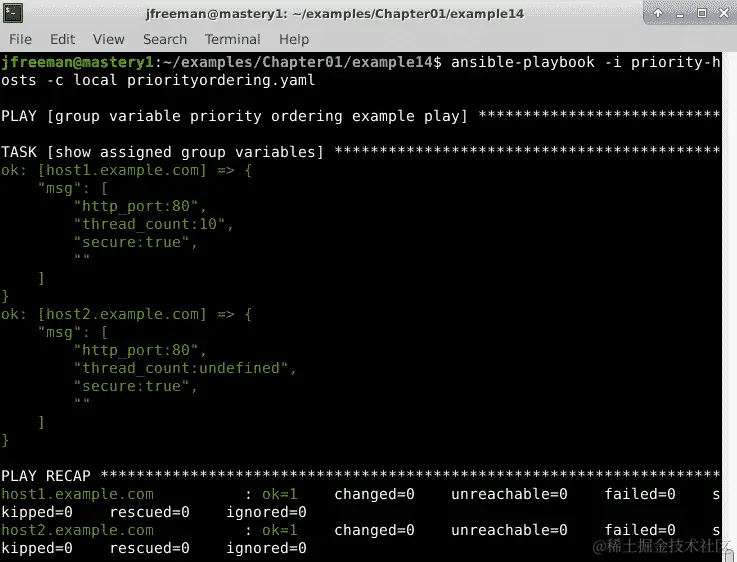This screenshot has width=737, height=562.
Task: Click 'host2.example.com' in the play recap
Action: [x=78, y=530]
